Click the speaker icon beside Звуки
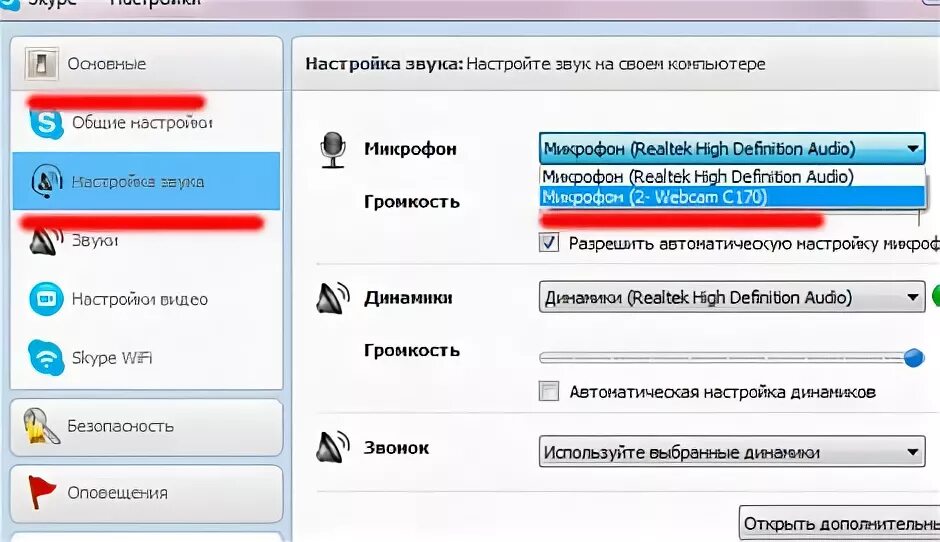The image size is (940, 542). tap(46, 240)
